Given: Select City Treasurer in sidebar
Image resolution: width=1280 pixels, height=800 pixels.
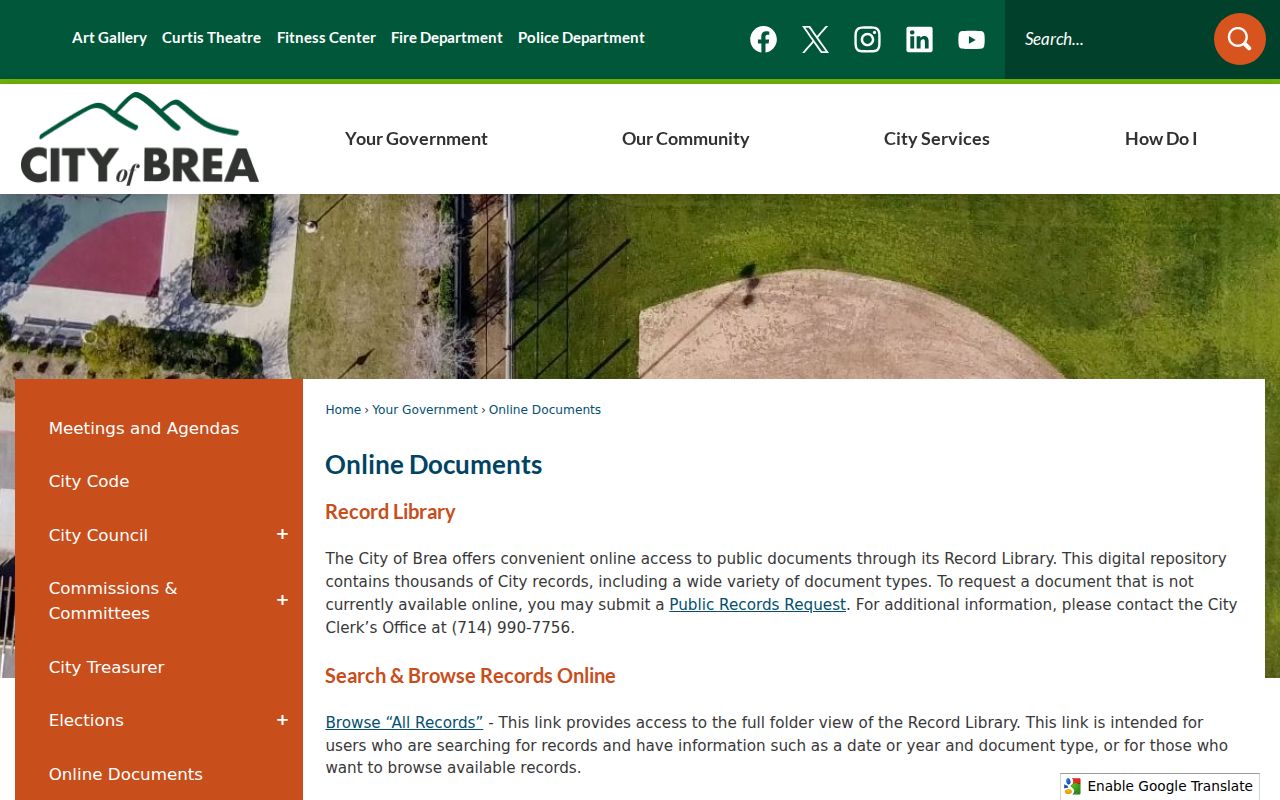Looking at the screenshot, I should tap(106, 667).
